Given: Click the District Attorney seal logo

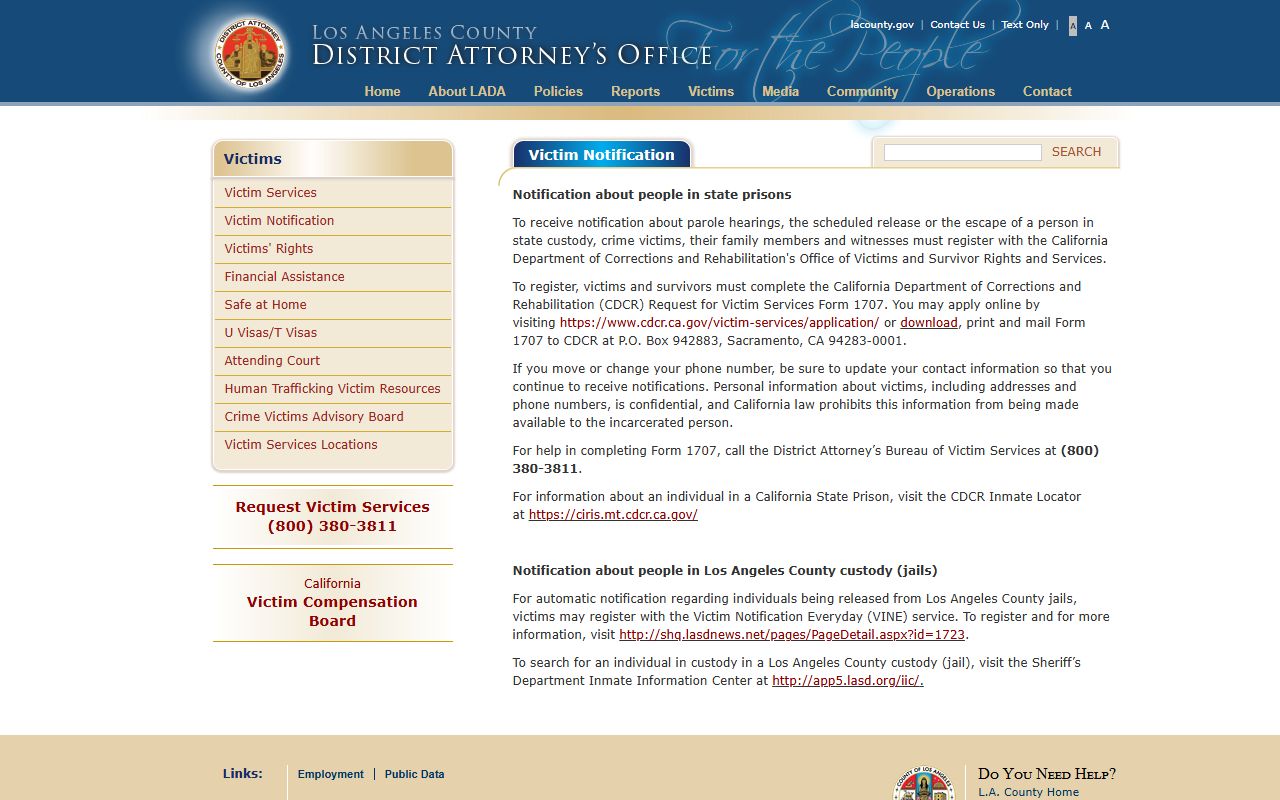Looking at the screenshot, I should click(250, 52).
